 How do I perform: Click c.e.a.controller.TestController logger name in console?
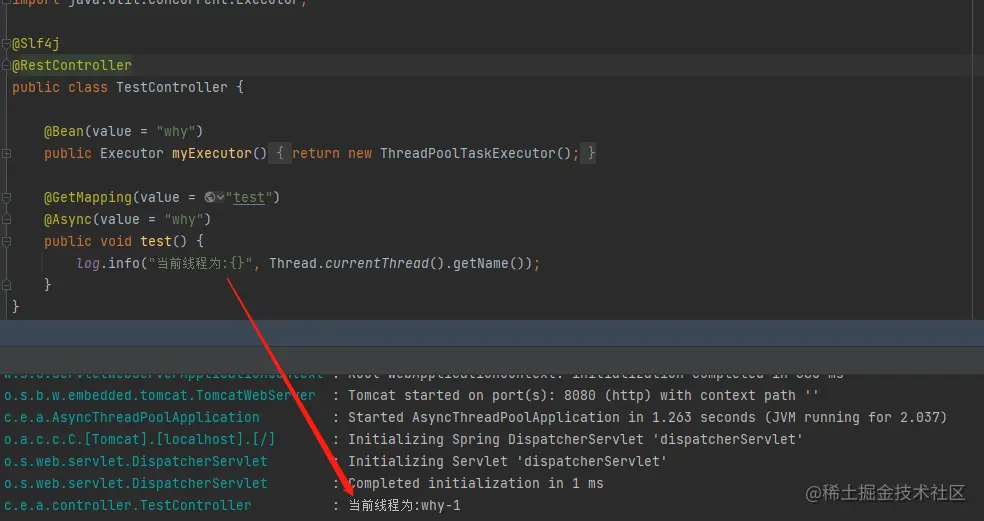127,505
